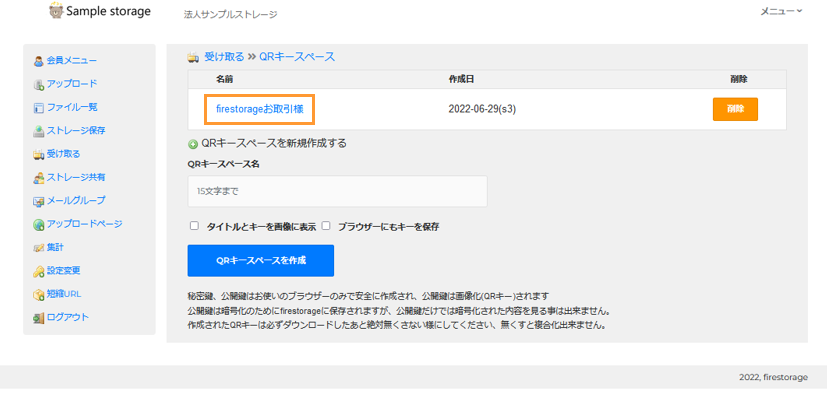Click the green plus icon beside QRキースペースを新規作成する
827x396 pixels.
tap(193, 144)
